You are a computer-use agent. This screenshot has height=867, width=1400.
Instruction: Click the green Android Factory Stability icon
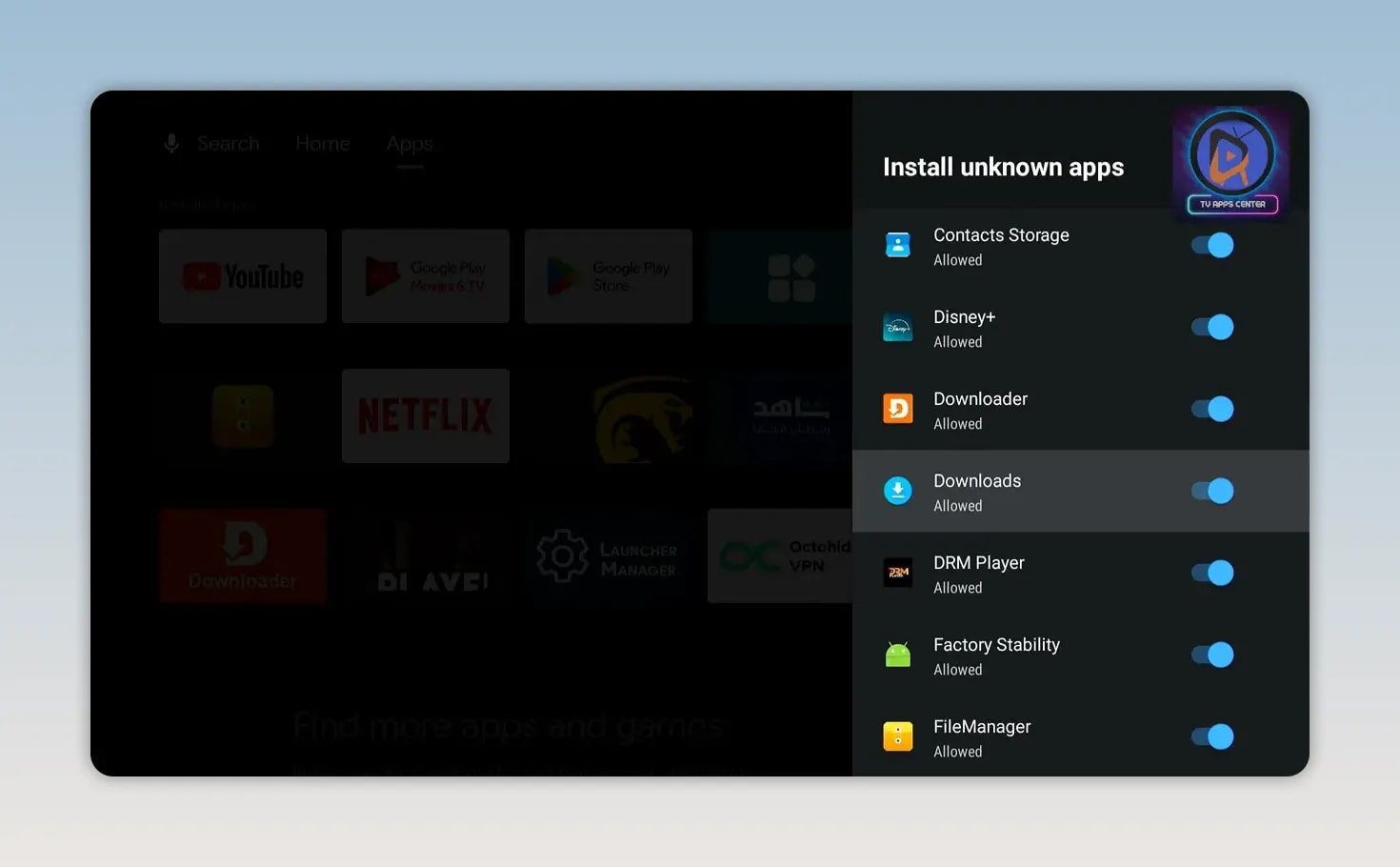click(898, 655)
